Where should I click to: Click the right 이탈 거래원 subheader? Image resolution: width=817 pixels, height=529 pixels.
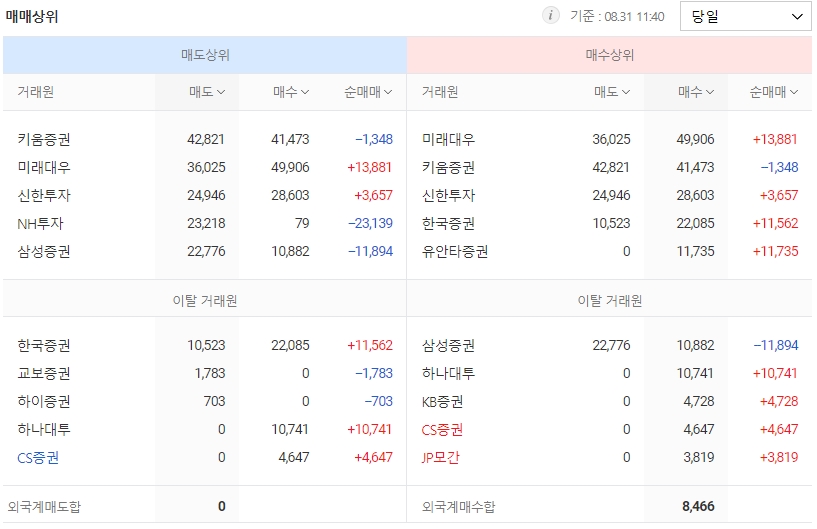pos(610,301)
